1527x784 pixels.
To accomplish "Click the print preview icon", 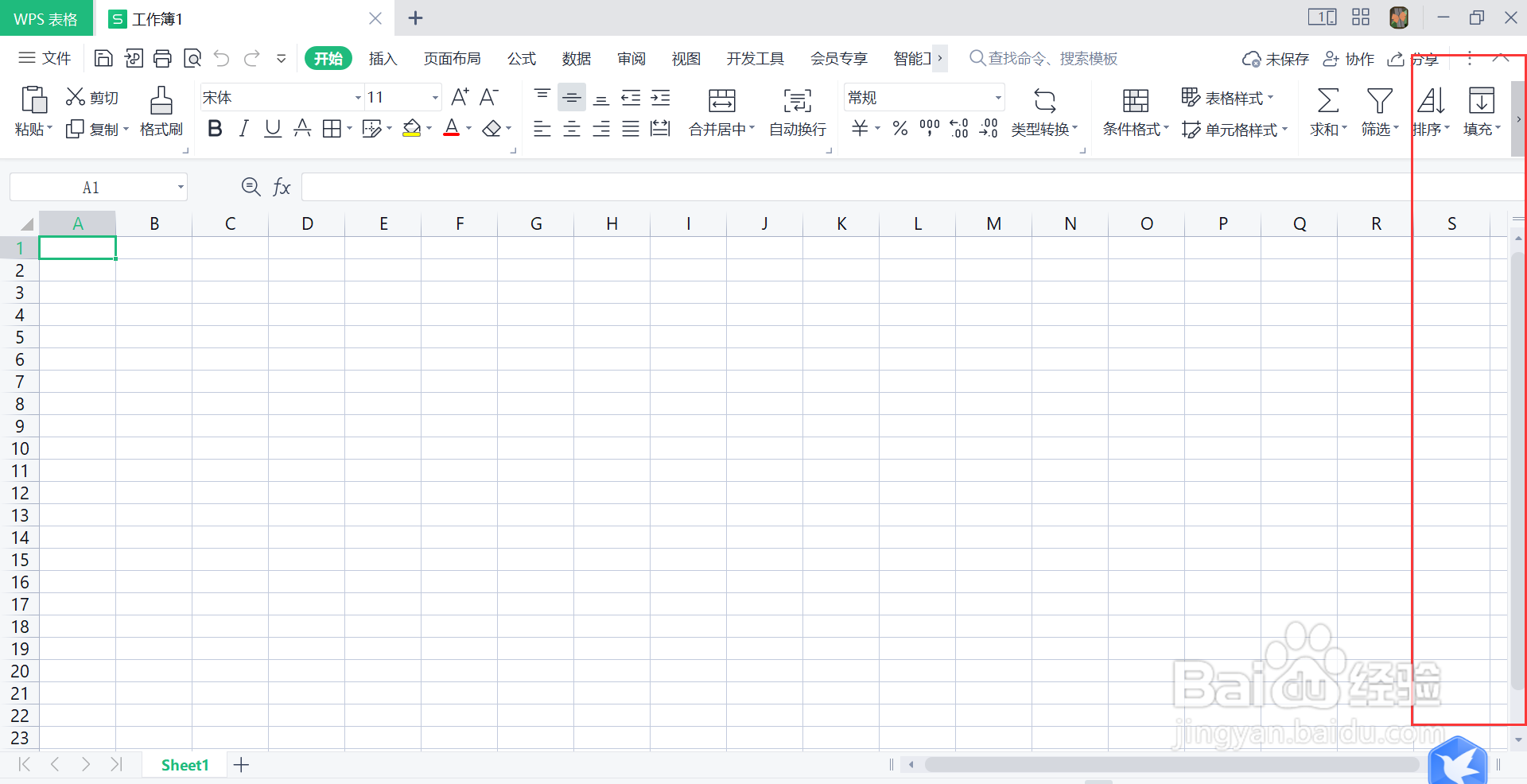I will [192, 58].
